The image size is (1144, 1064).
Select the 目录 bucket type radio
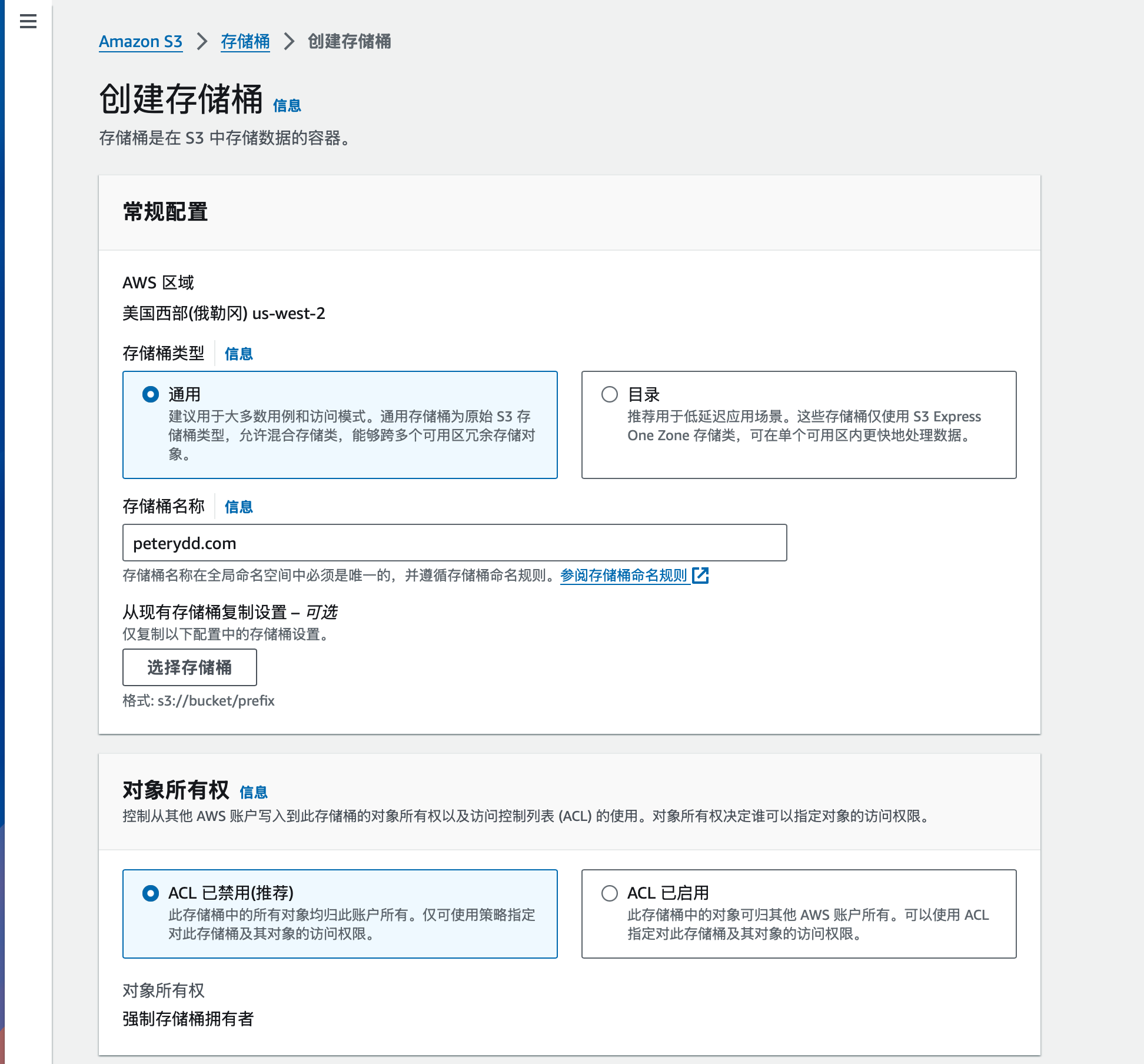[610, 394]
